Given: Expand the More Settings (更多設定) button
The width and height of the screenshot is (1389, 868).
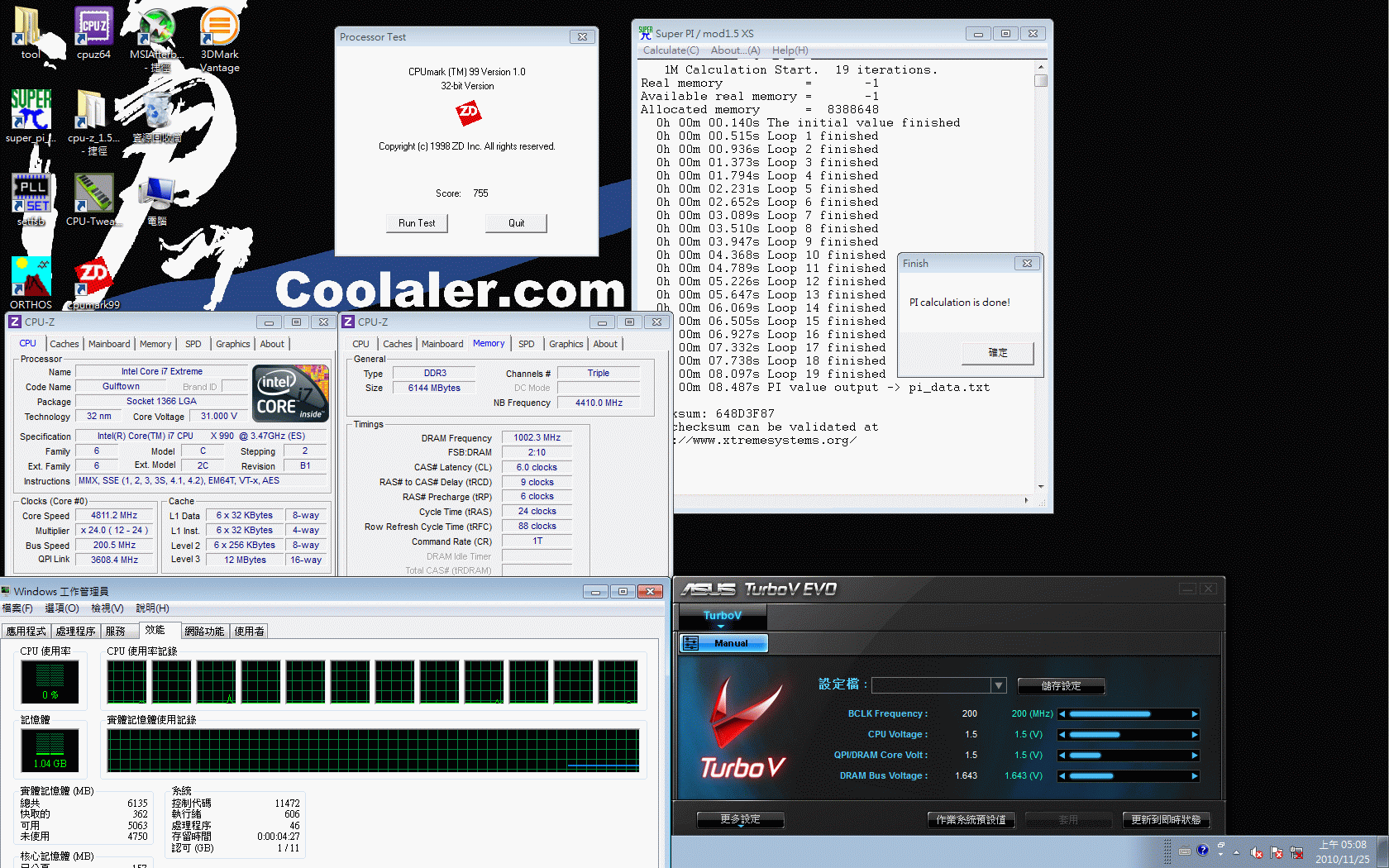Looking at the screenshot, I should 740,820.
